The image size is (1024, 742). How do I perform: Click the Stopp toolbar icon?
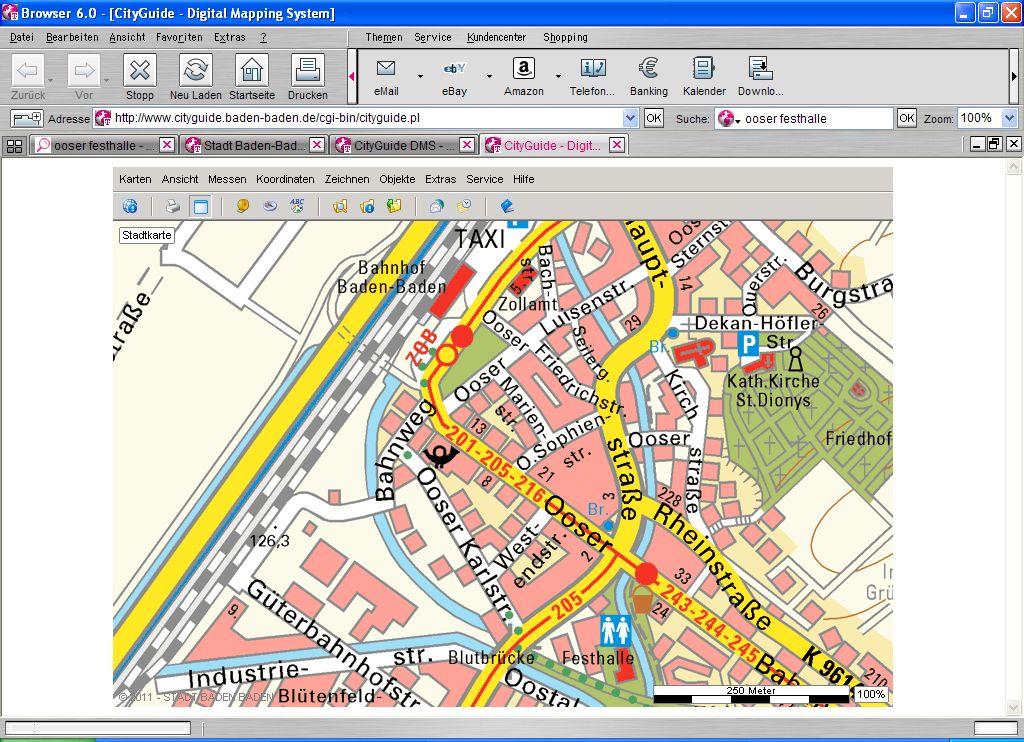click(140, 71)
